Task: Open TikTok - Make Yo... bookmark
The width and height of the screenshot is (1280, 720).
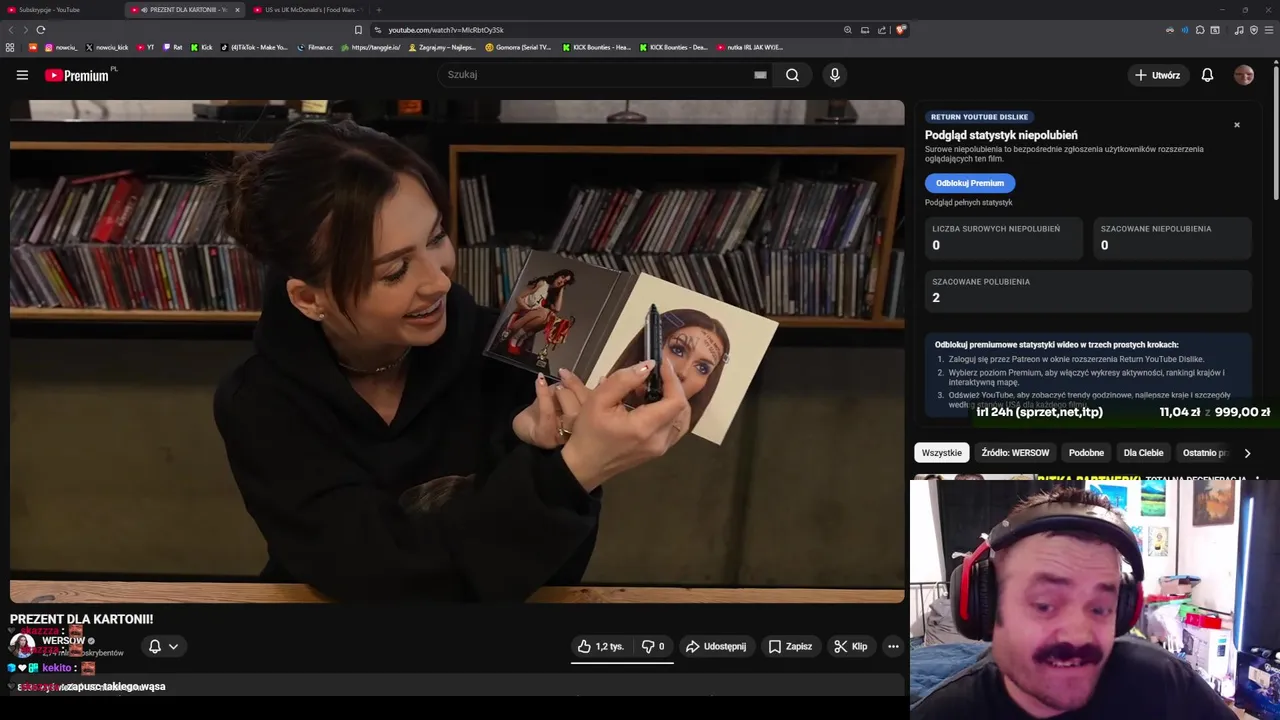Action: coord(254,47)
